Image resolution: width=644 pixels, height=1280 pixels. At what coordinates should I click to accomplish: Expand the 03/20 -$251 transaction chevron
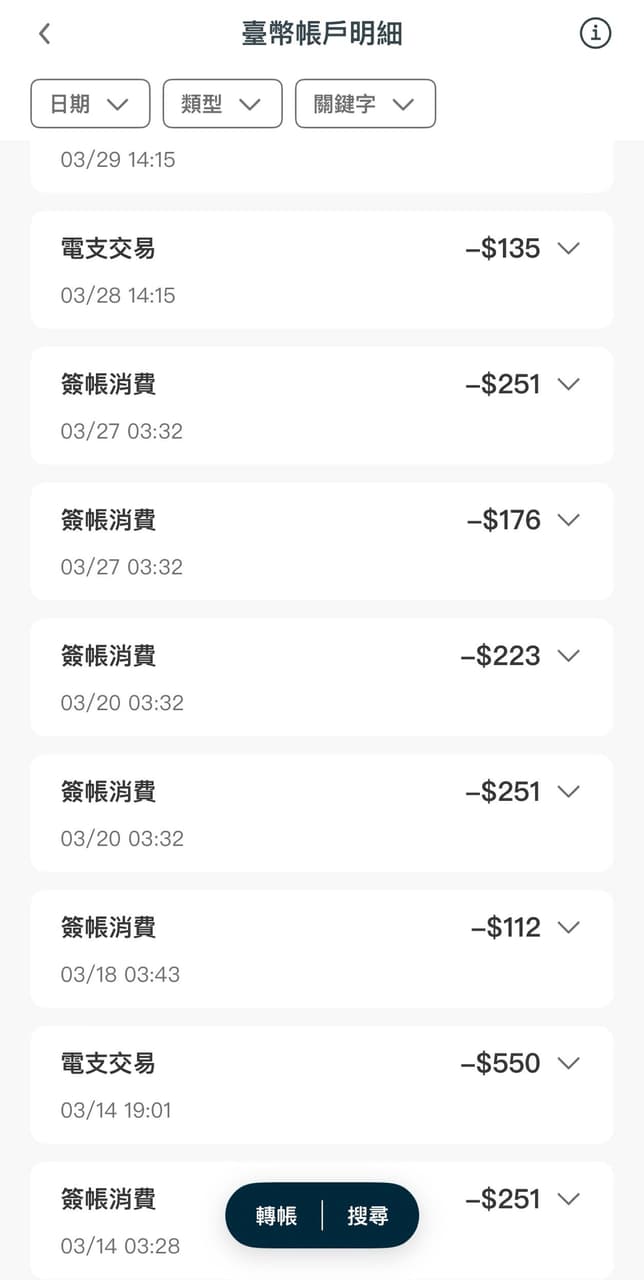(x=569, y=792)
